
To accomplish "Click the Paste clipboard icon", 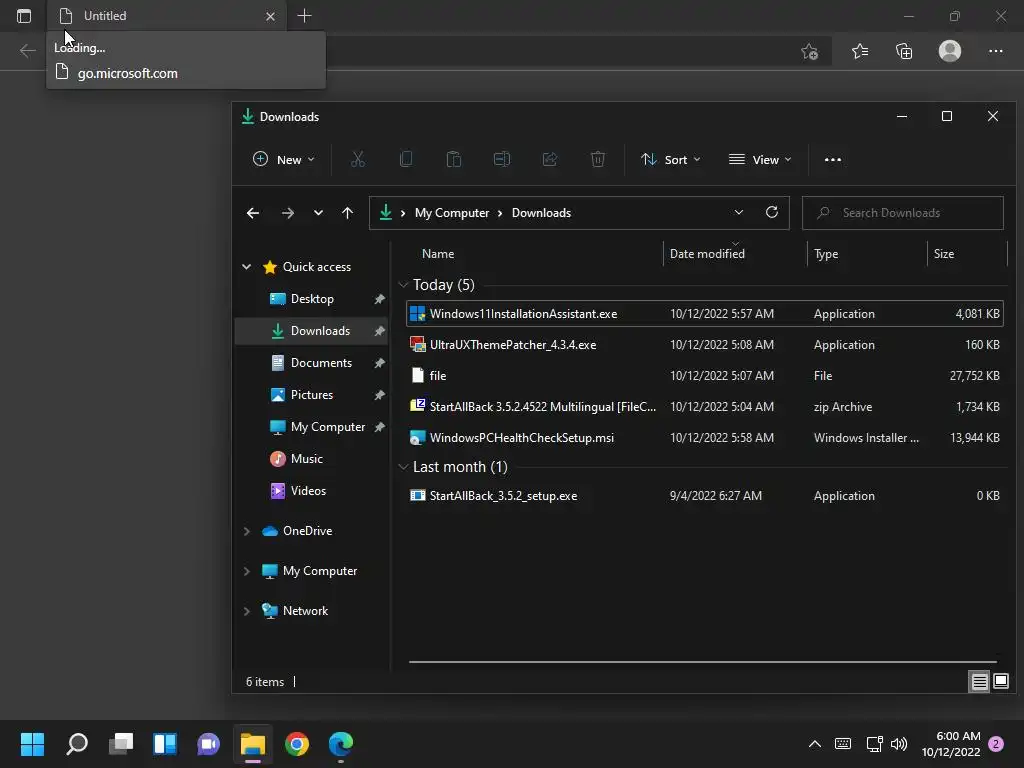I will (454, 159).
